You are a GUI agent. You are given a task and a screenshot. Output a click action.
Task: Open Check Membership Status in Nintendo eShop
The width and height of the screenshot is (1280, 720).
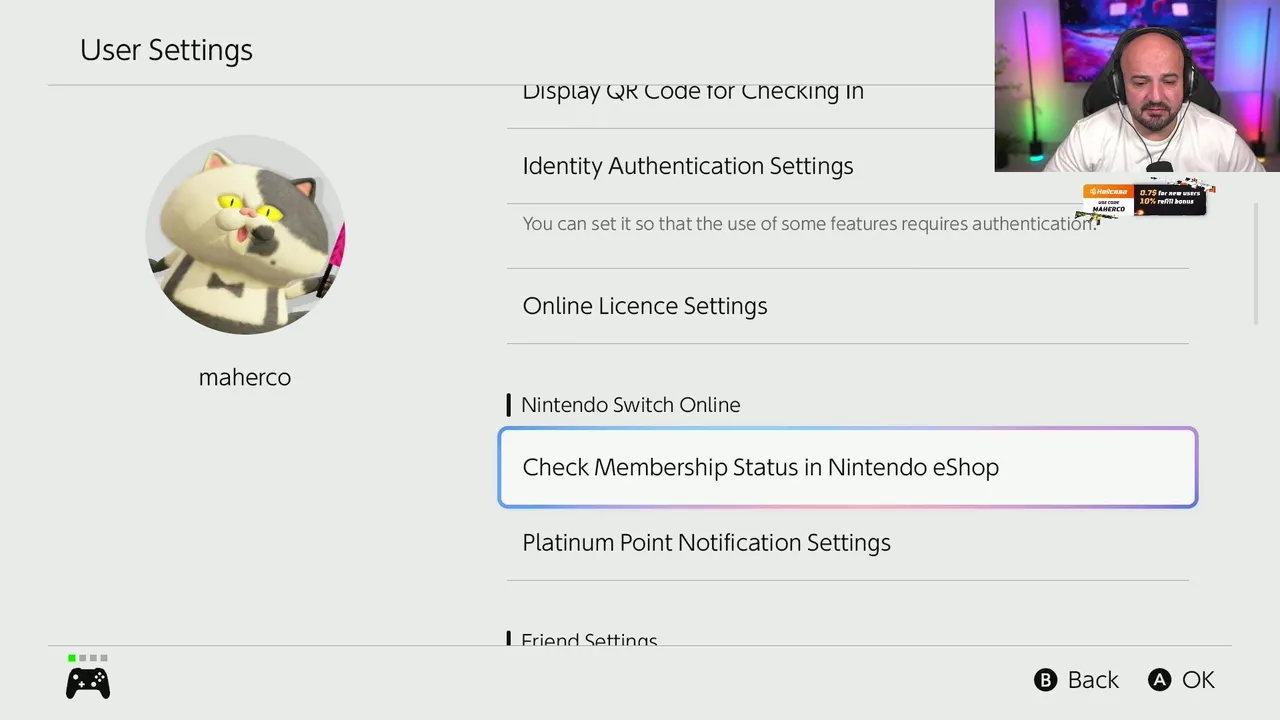848,467
